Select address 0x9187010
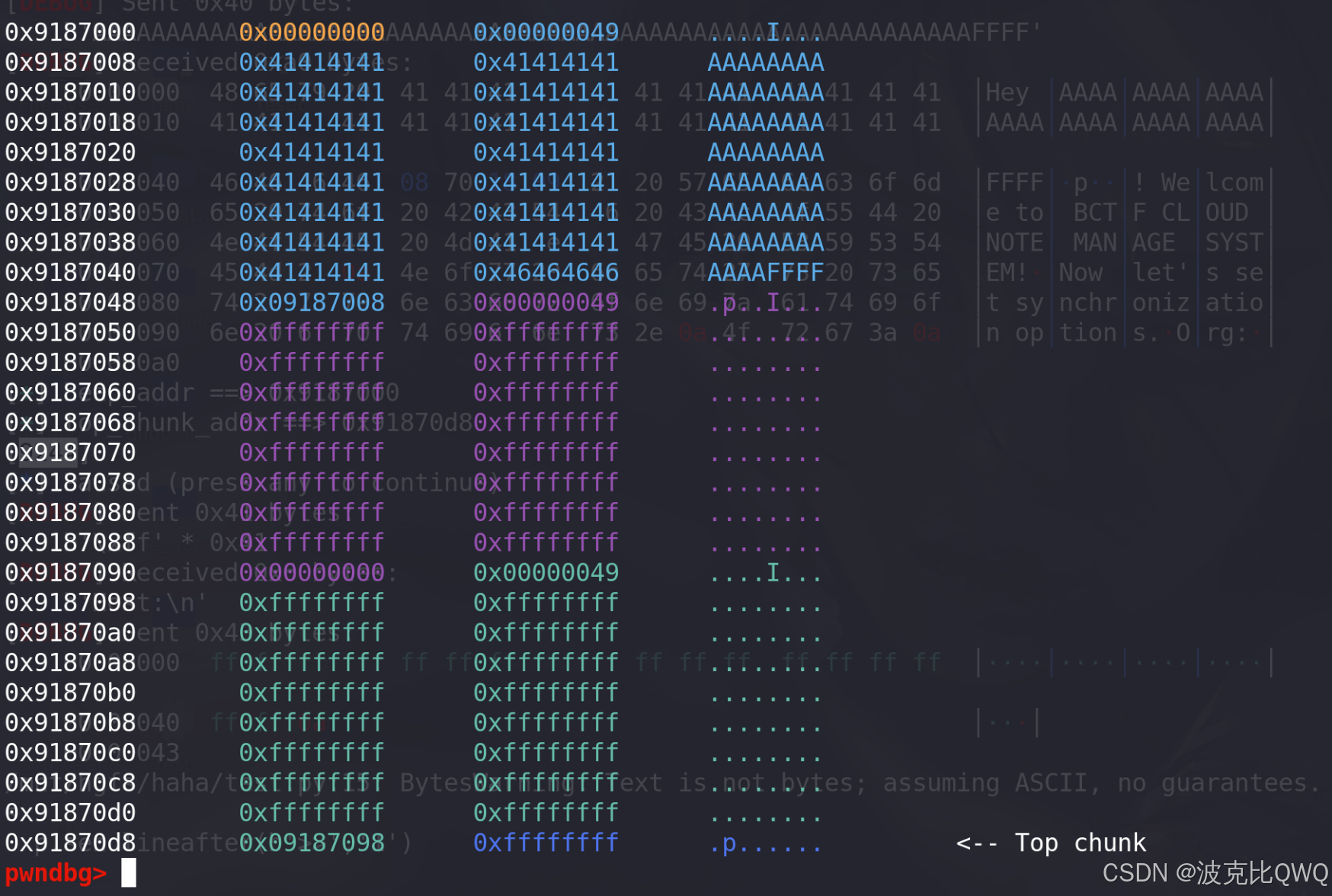Screen dimensions: 1332x896 coord(70,92)
